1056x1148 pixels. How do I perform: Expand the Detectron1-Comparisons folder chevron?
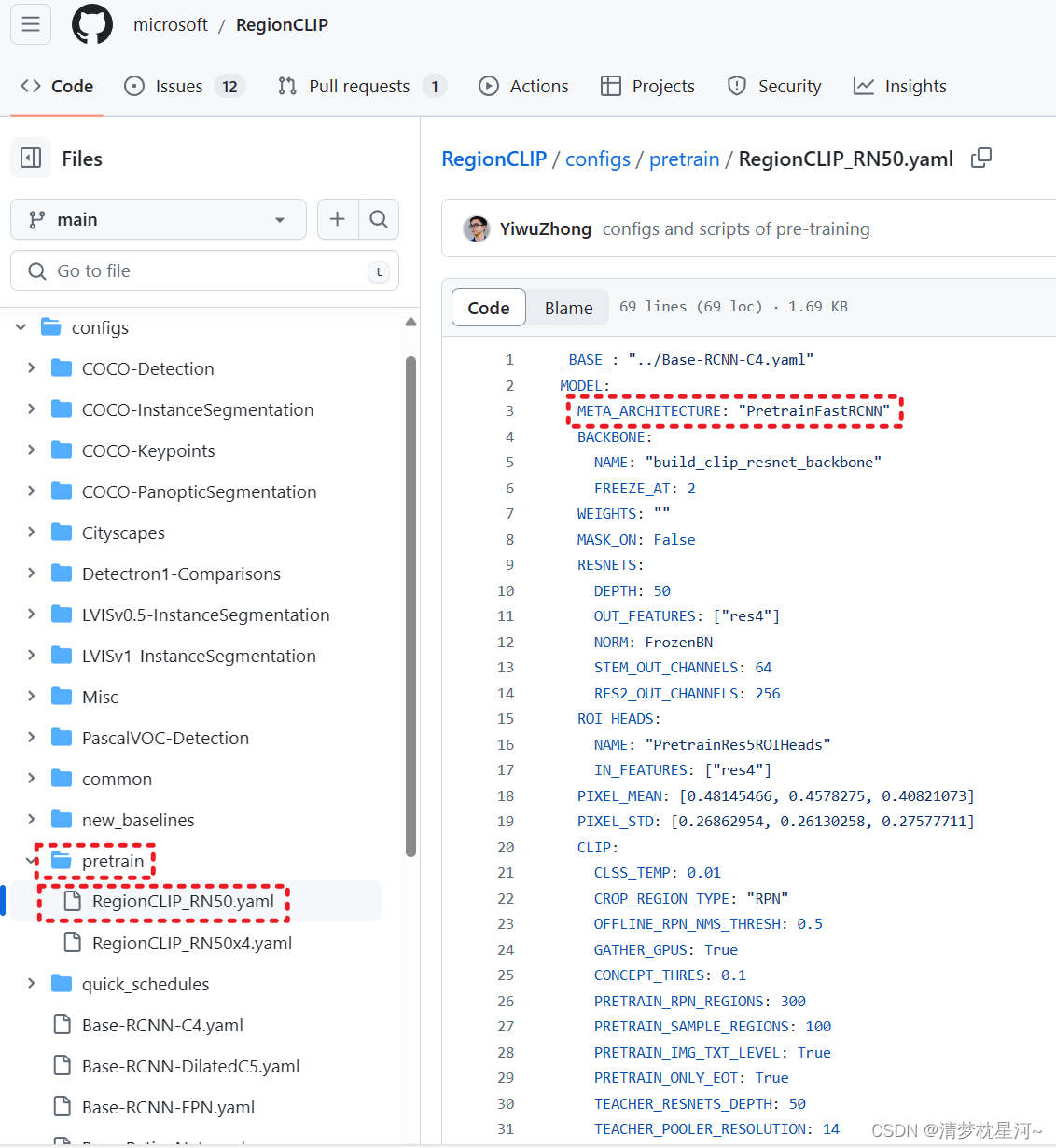point(31,574)
